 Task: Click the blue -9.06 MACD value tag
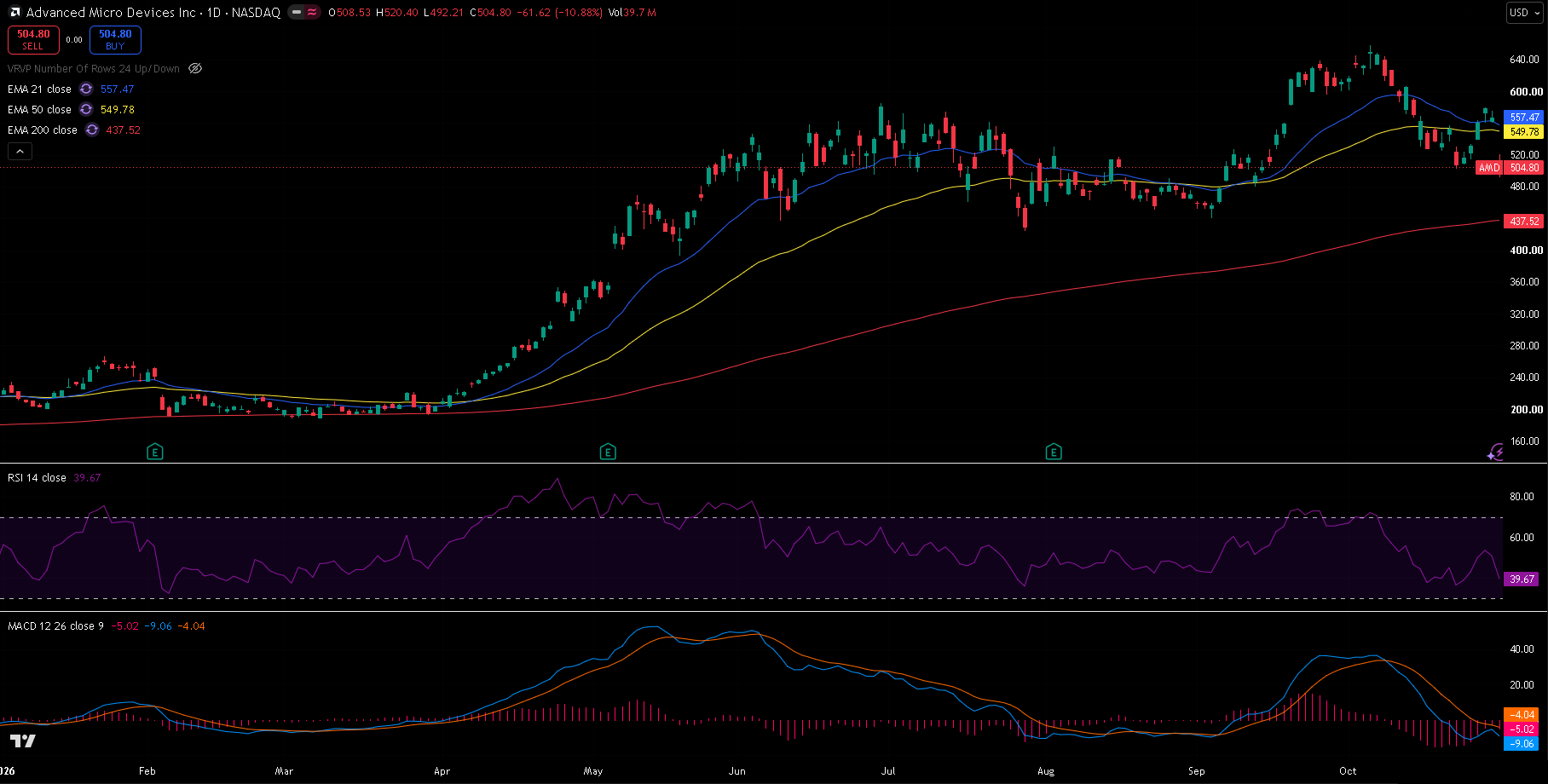(1522, 744)
